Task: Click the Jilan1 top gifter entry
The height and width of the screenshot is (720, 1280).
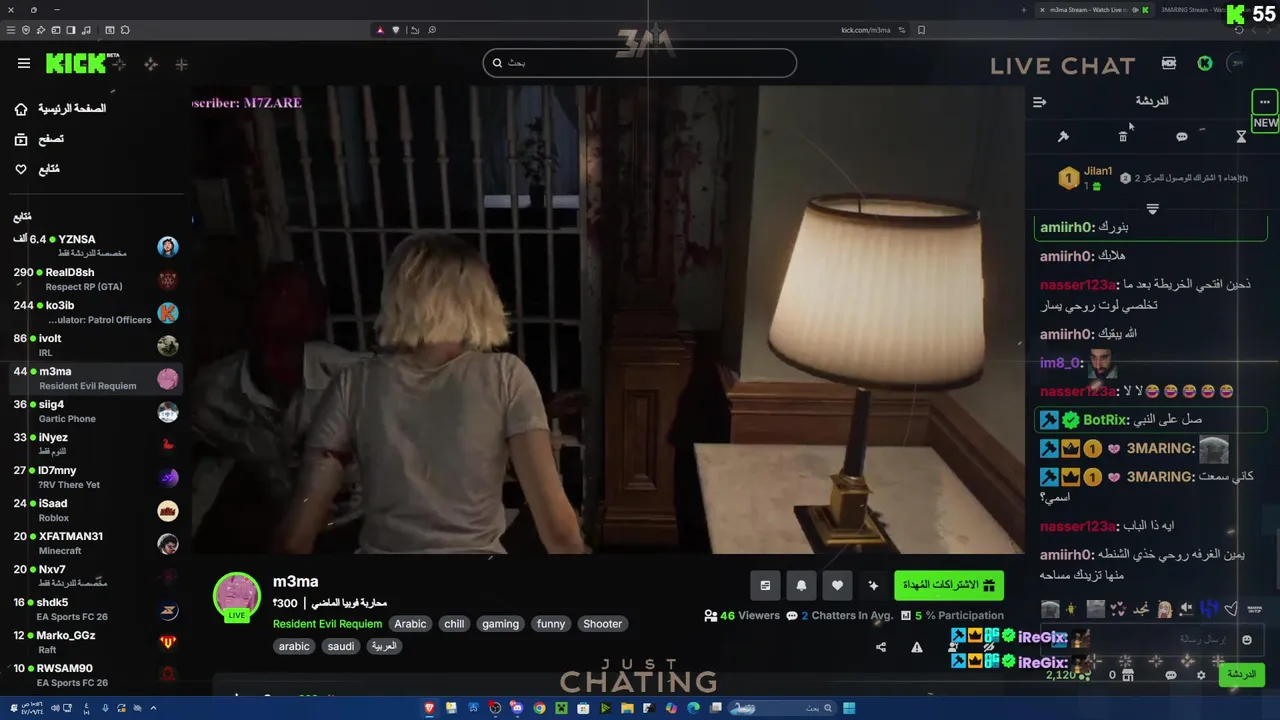Action: [x=1086, y=178]
